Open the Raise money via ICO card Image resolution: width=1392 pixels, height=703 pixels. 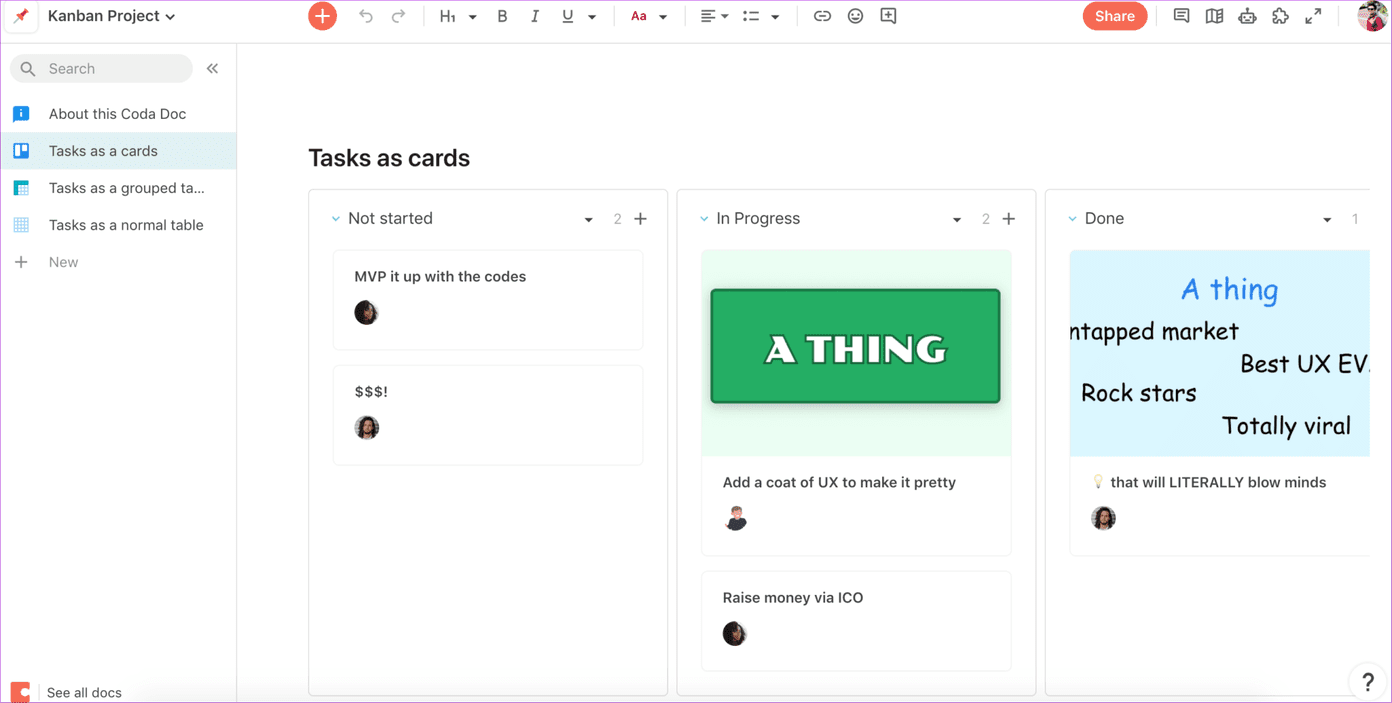pos(856,621)
